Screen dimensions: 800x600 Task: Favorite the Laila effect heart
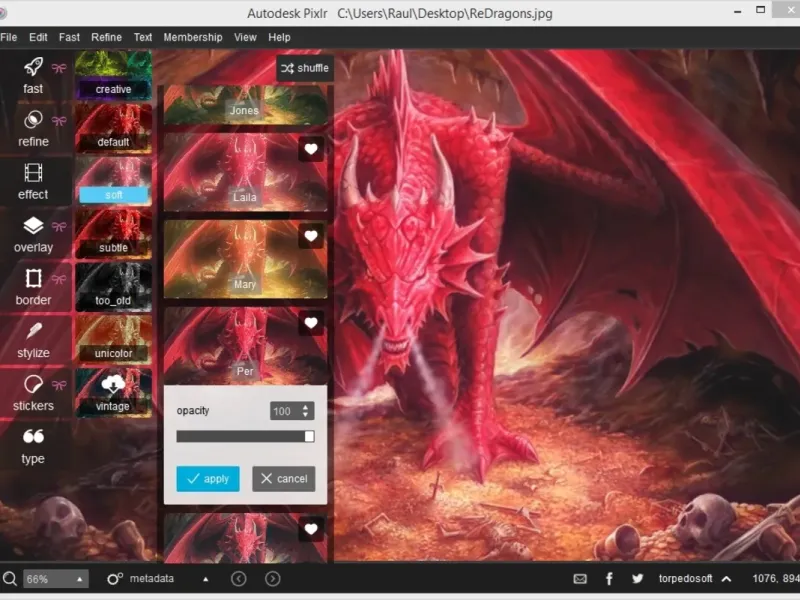pos(311,149)
